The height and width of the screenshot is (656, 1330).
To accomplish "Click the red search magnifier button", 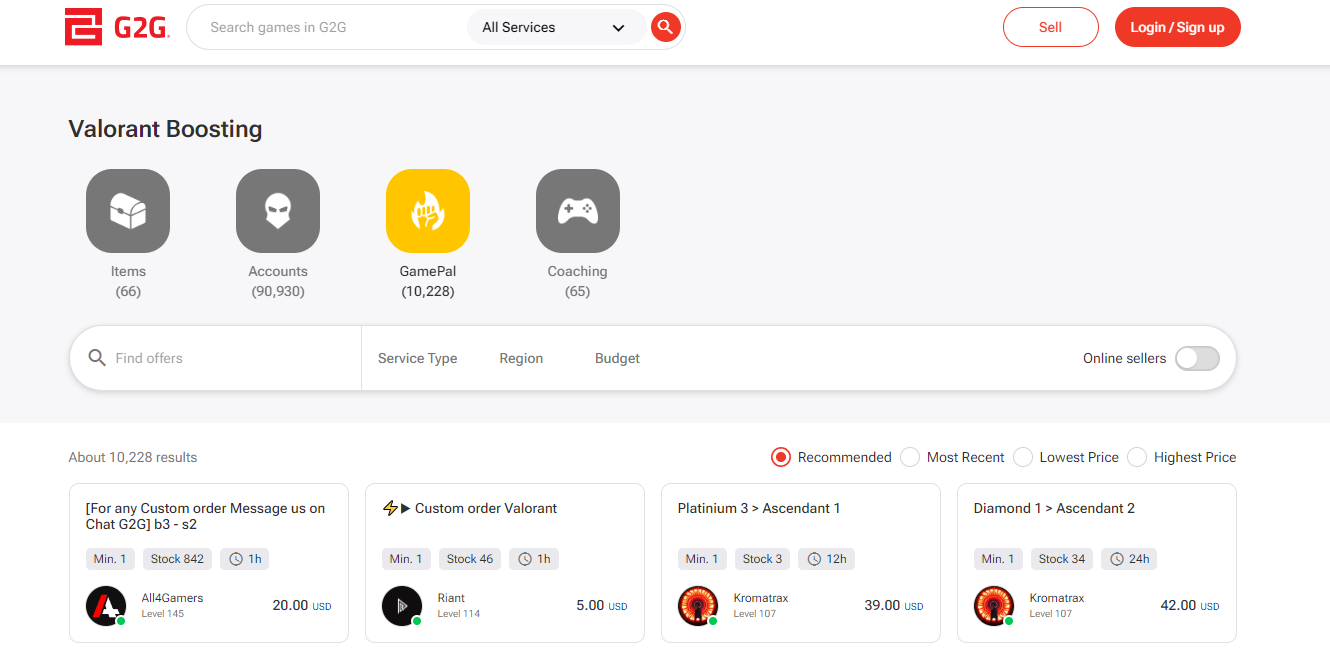I will pos(665,27).
